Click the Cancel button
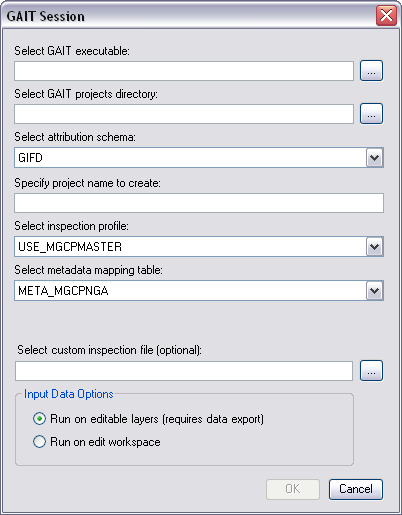Image resolution: width=402 pixels, height=515 pixels. (356, 489)
